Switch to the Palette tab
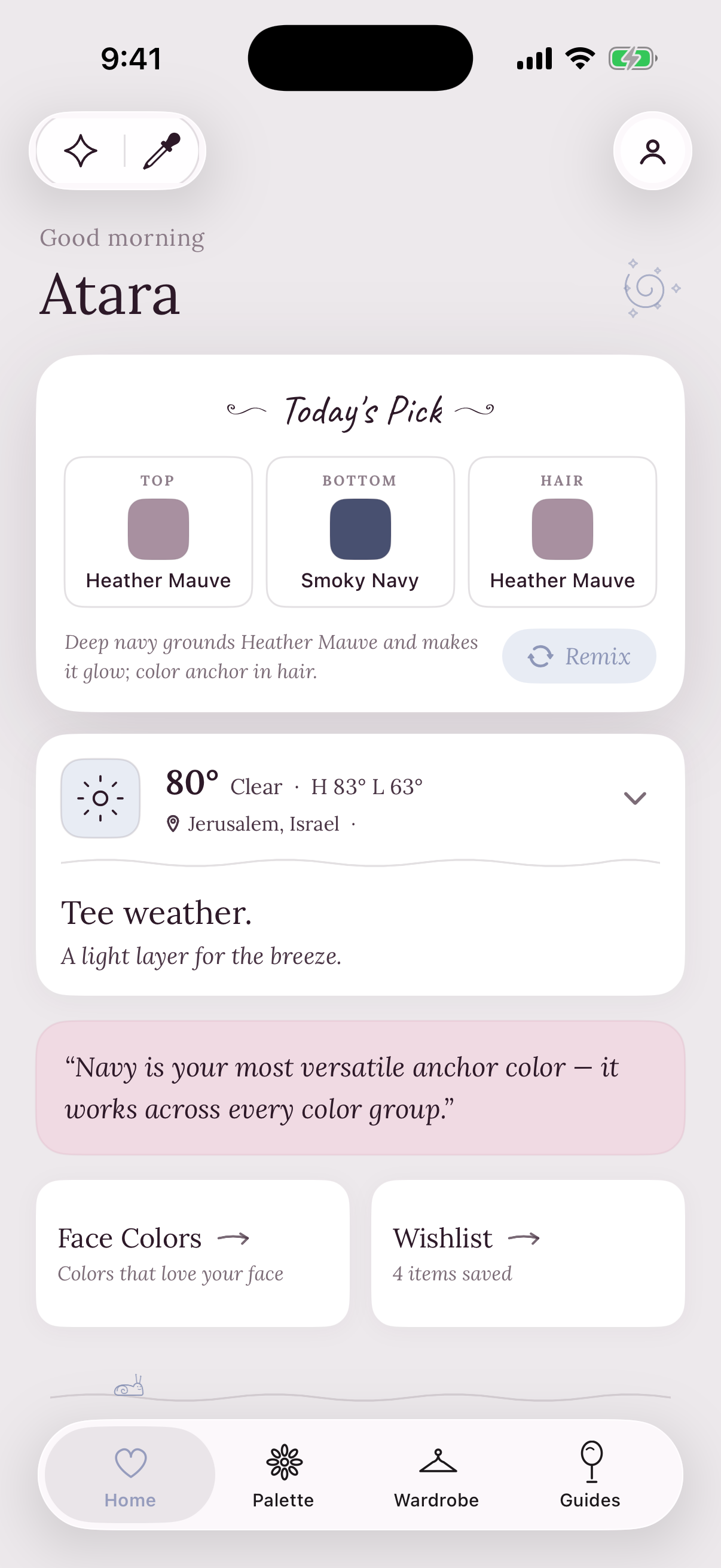 click(x=283, y=1475)
